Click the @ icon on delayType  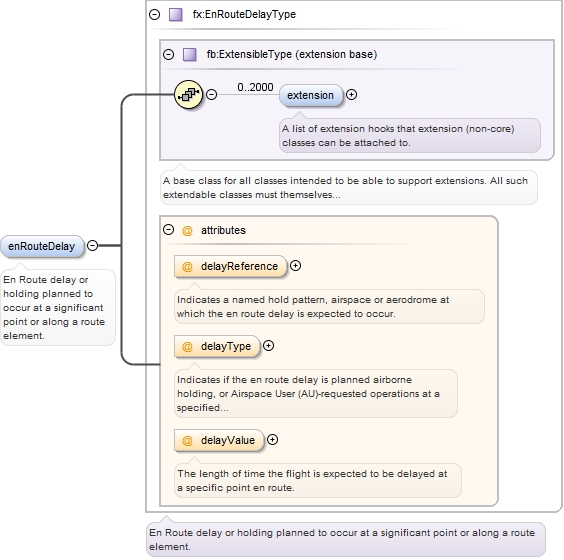click(187, 346)
